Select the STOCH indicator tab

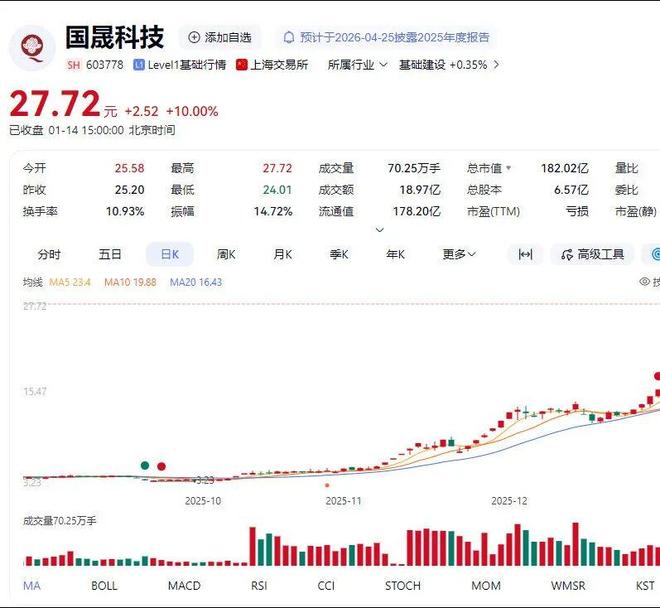click(402, 585)
